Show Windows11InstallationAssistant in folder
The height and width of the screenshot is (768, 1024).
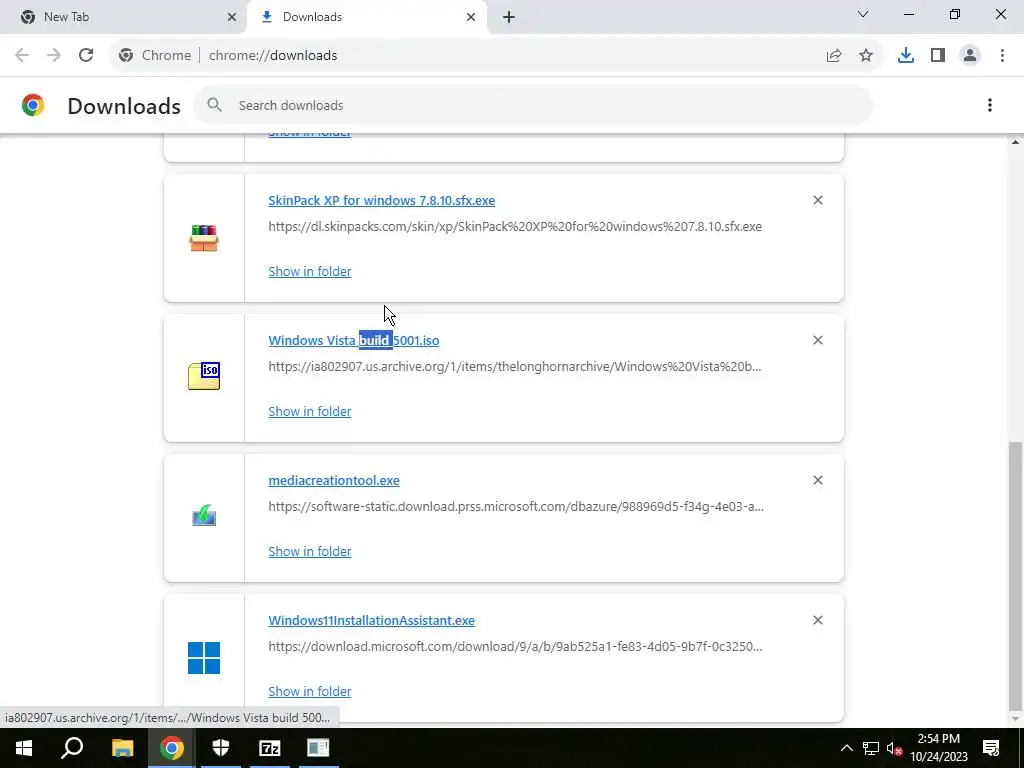tap(310, 691)
